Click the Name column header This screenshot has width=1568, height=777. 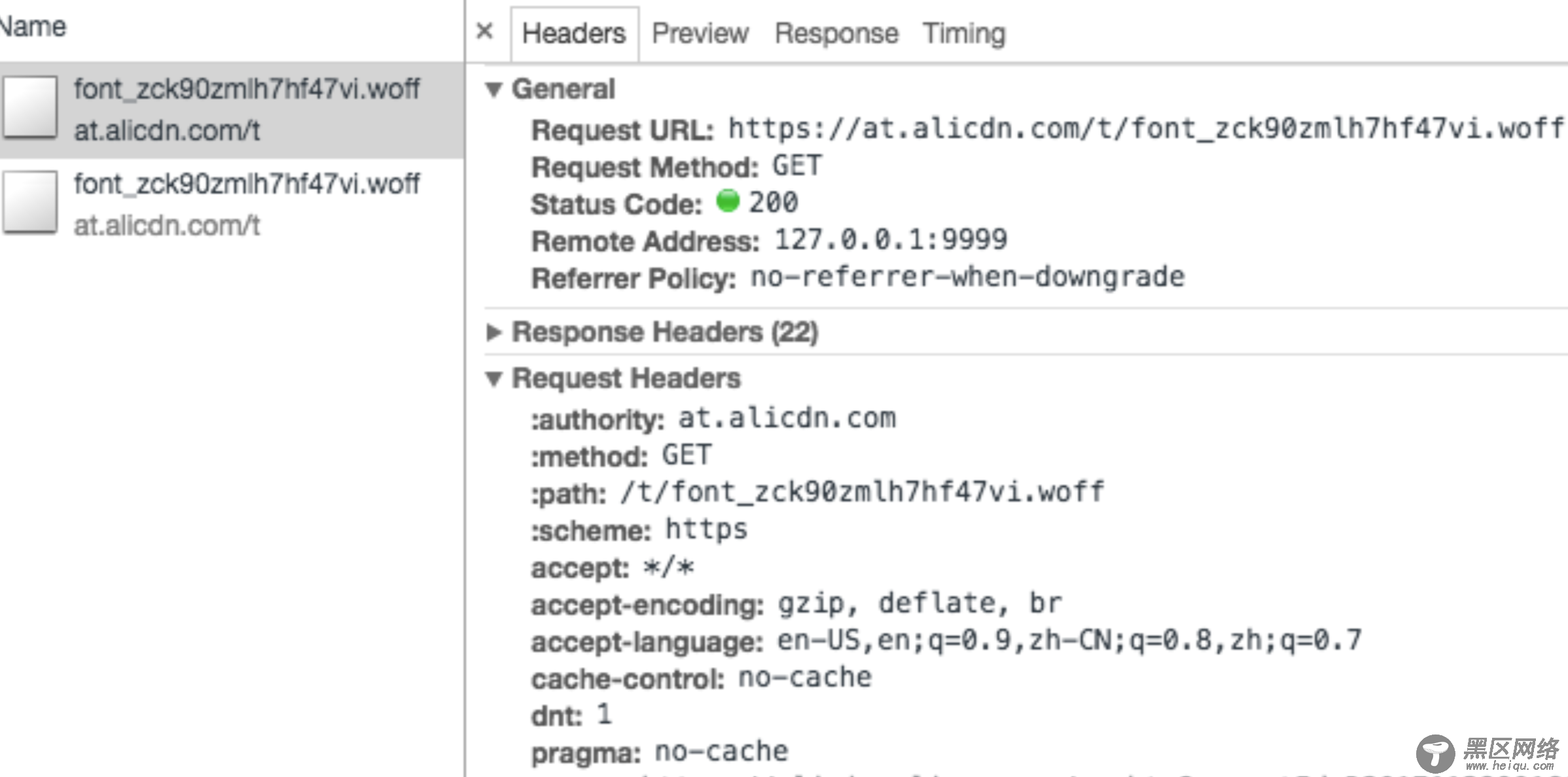click(x=33, y=27)
